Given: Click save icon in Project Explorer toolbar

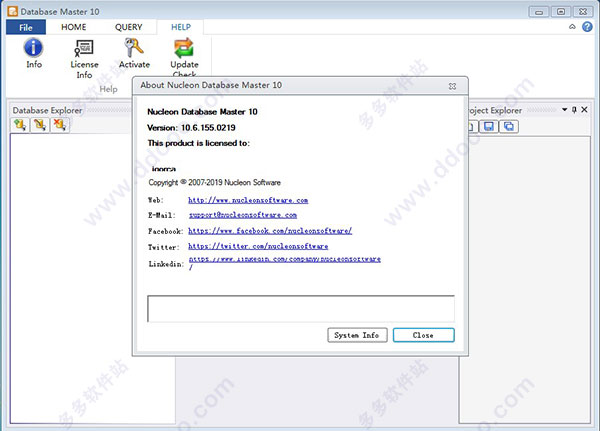Looking at the screenshot, I should 489,126.
